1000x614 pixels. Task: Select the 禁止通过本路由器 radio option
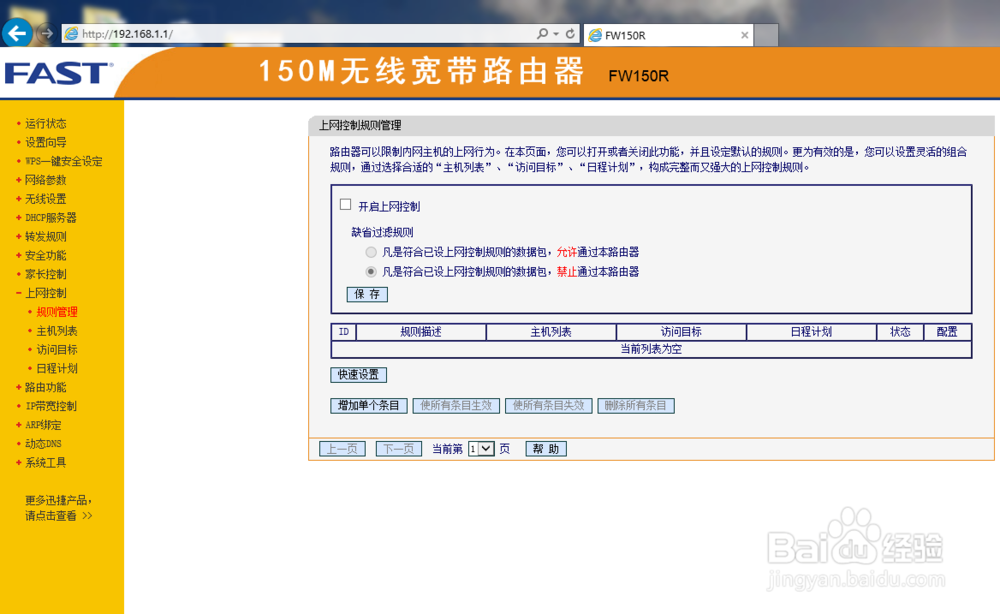point(371,273)
